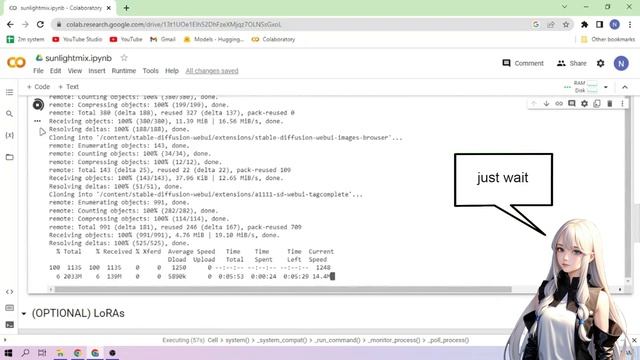Image resolution: width=640 pixels, height=360 pixels.
Task: Open the terminal panel icon
Action: point(9,325)
